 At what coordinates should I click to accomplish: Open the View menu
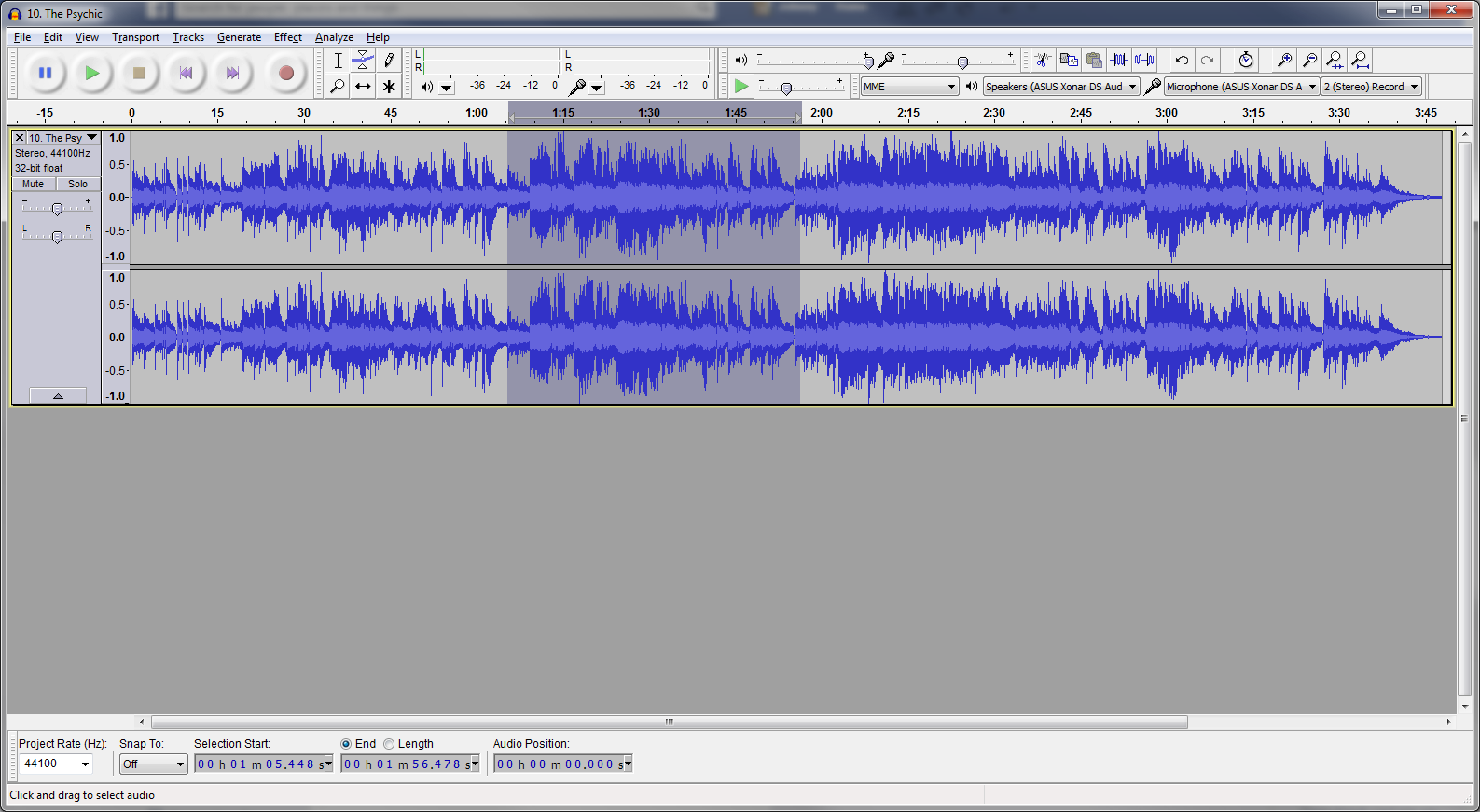tap(87, 37)
